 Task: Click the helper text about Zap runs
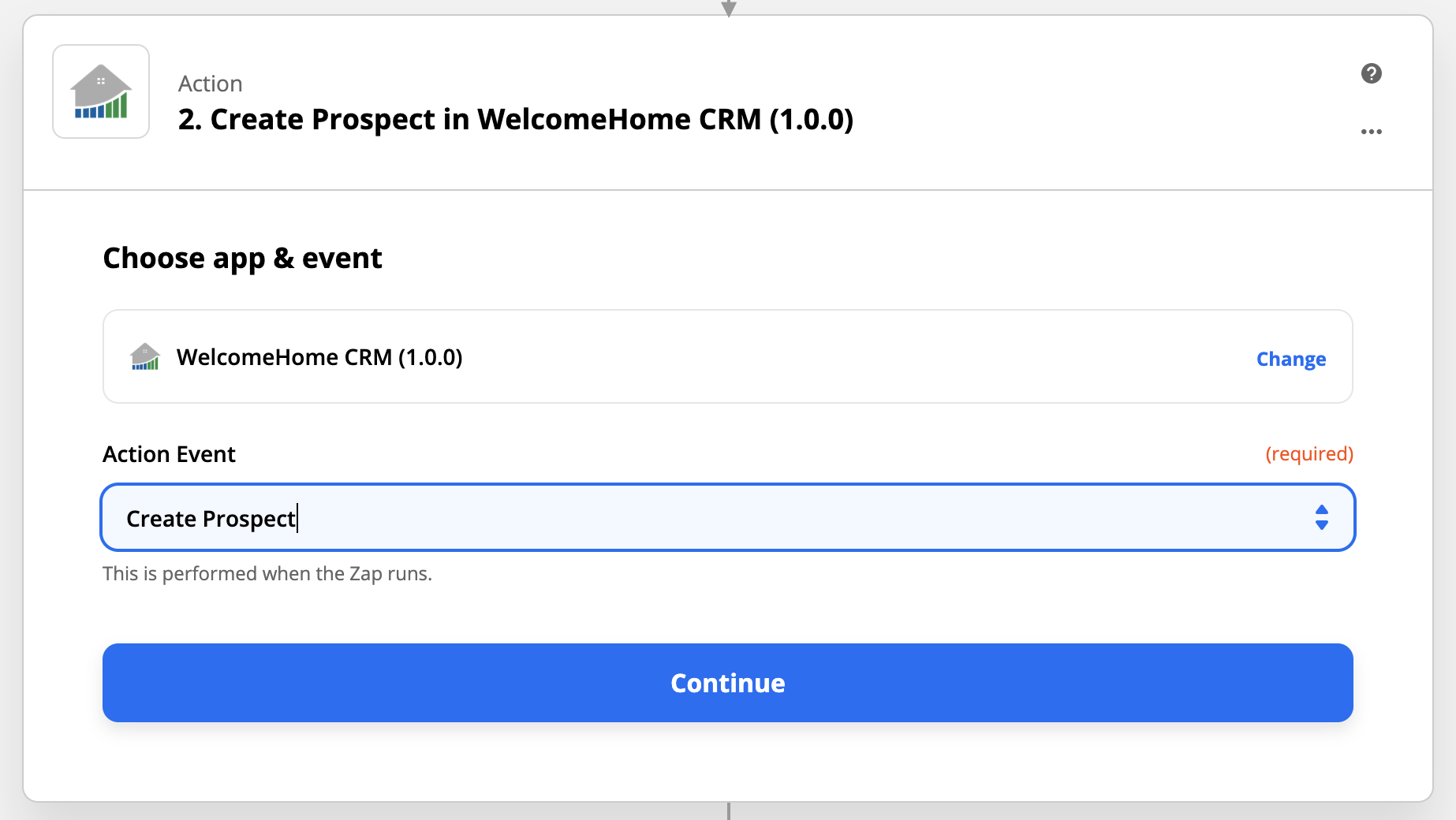[x=267, y=573]
